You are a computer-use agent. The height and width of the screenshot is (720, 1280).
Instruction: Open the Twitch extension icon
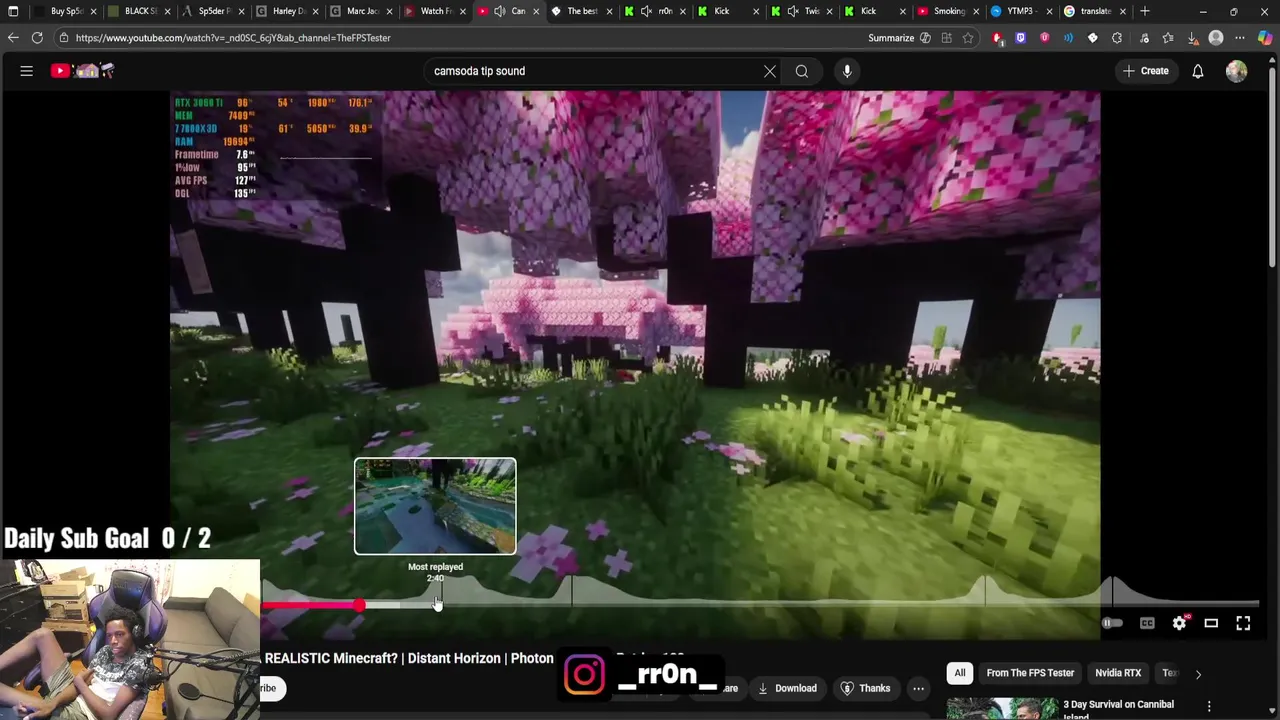point(1020,38)
